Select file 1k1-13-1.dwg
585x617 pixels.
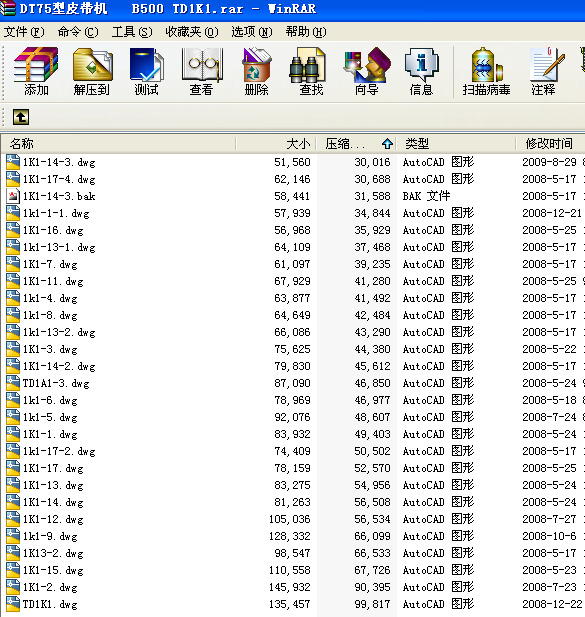tap(59, 247)
